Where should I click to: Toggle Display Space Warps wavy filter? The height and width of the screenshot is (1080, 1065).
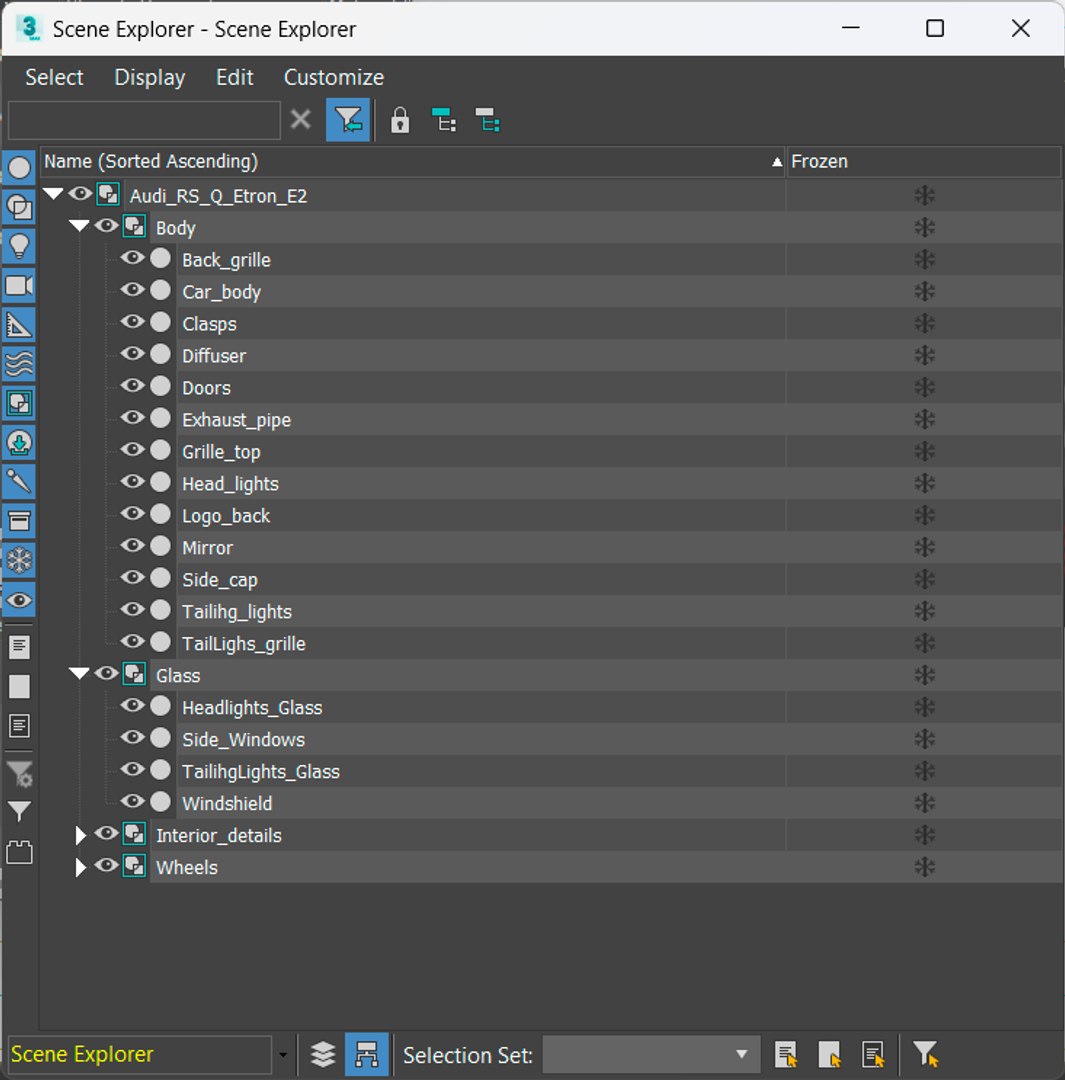19,364
